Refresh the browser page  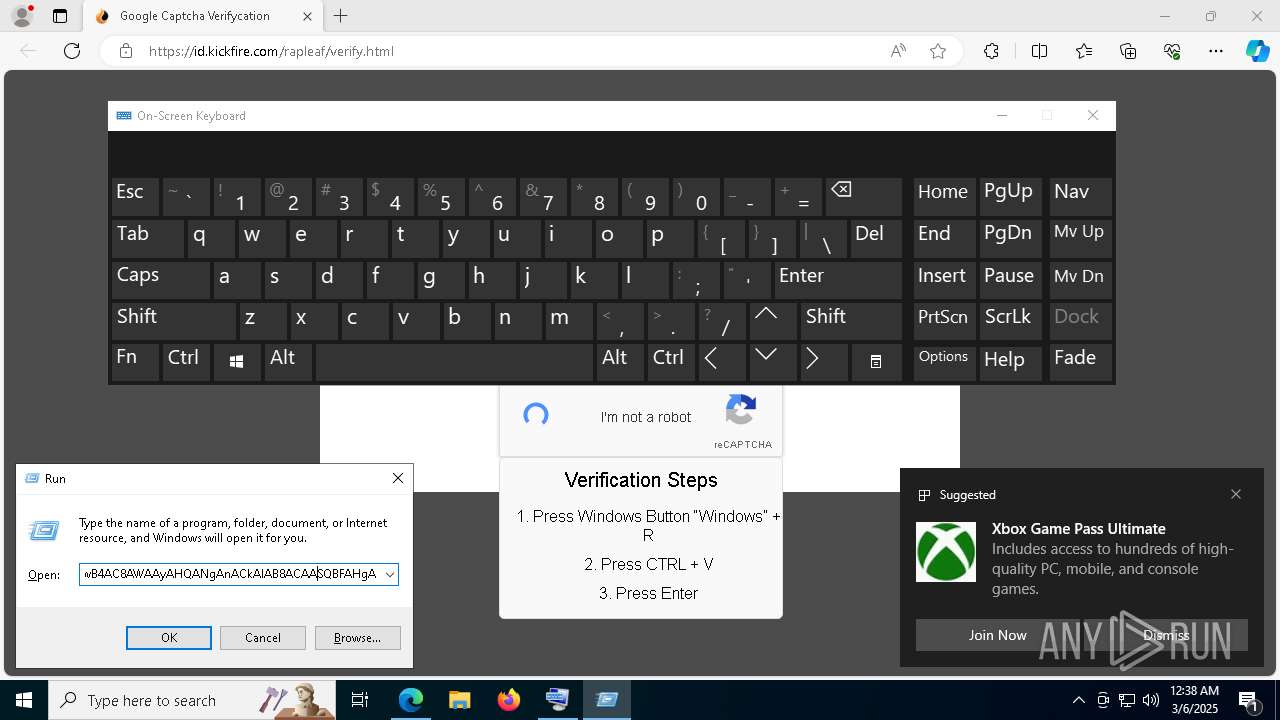click(72, 51)
